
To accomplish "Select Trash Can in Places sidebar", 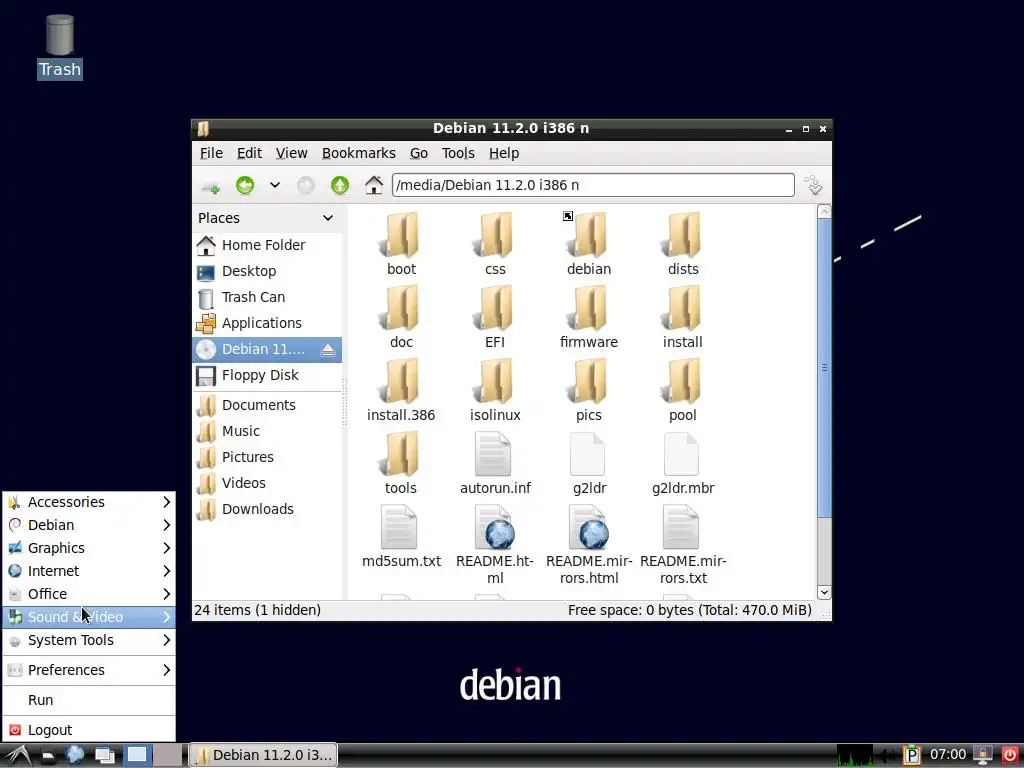I will coord(267,297).
